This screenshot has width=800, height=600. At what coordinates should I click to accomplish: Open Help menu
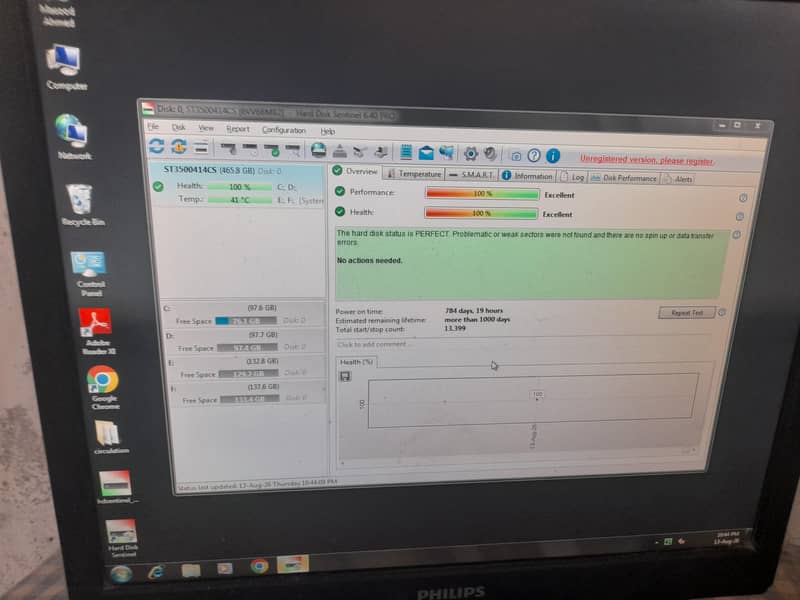coord(328,131)
